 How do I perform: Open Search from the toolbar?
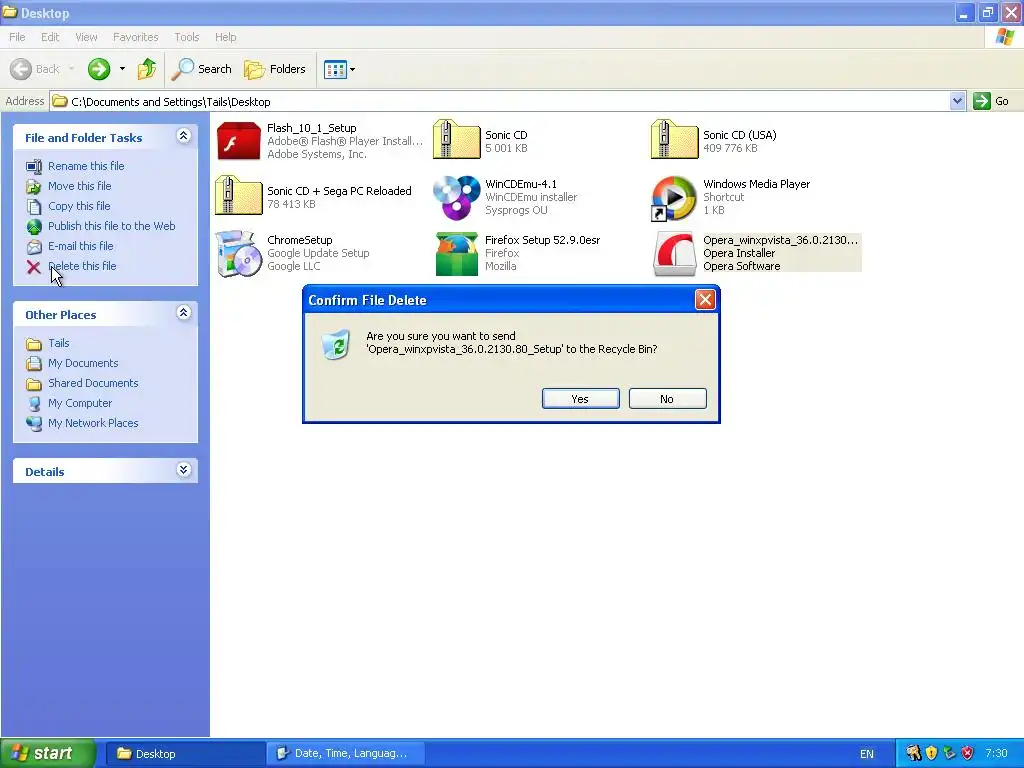click(201, 69)
